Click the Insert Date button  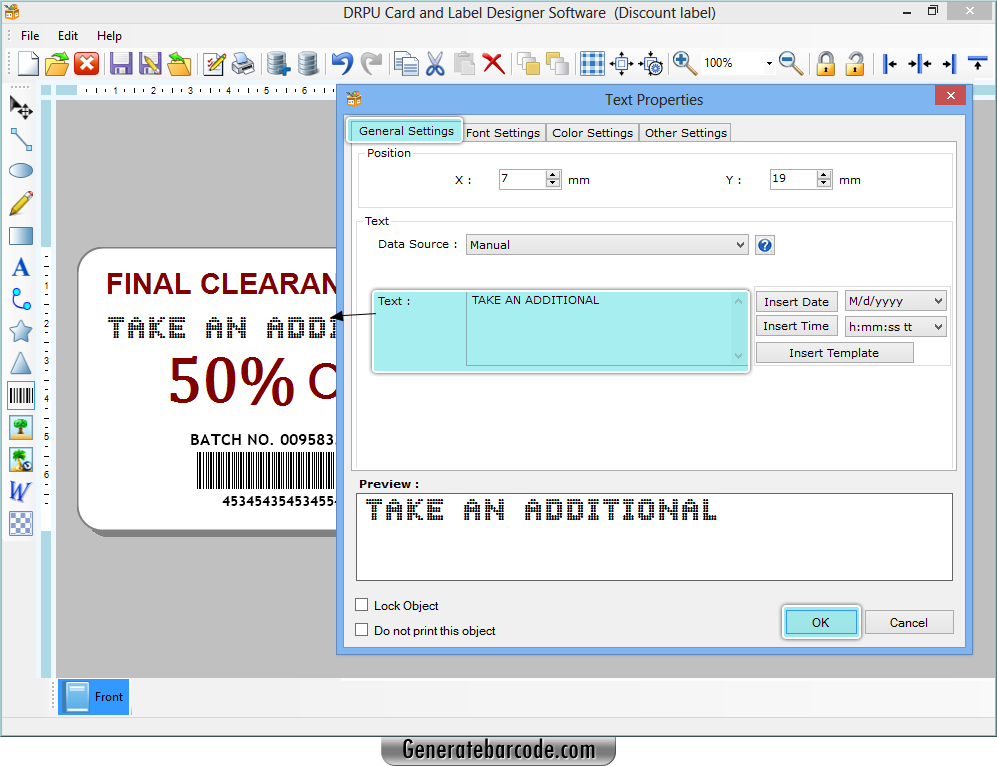pos(796,302)
